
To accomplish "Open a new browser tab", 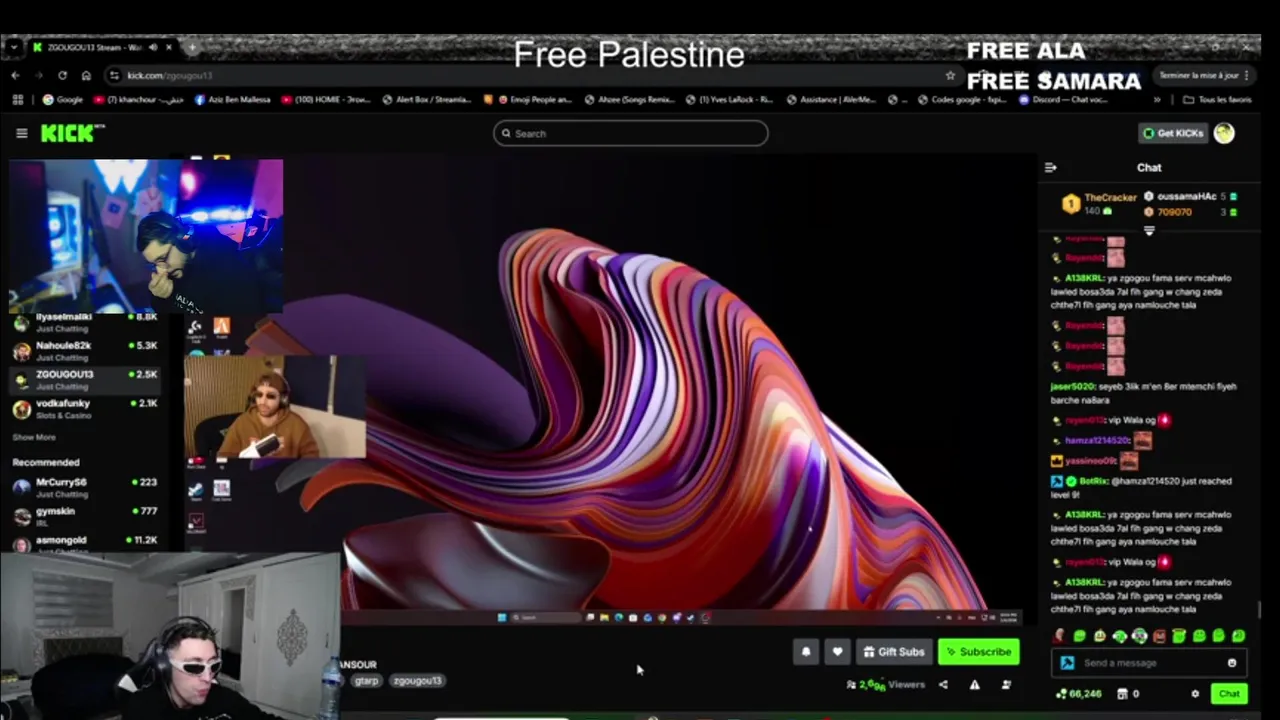I will 192,47.
